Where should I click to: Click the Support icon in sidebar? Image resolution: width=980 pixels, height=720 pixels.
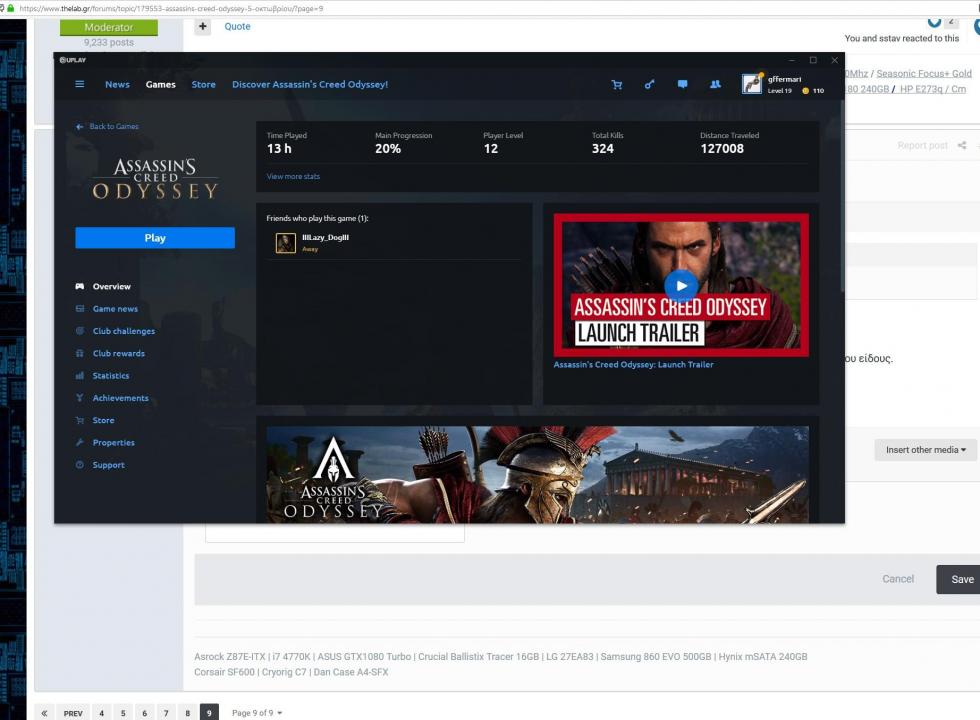(79, 465)
